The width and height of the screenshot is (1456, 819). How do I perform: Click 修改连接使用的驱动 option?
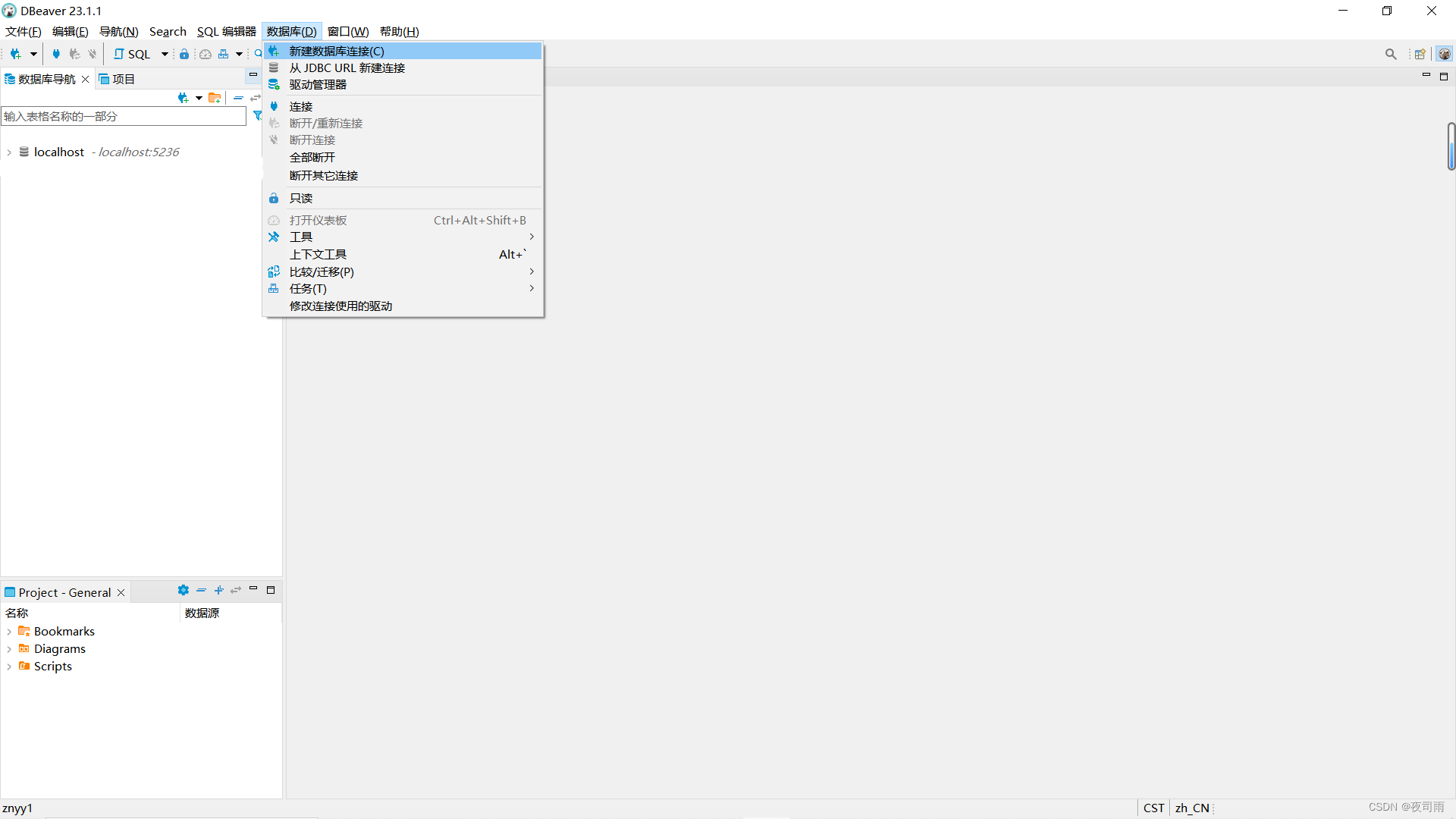click(x=341, y=306)
